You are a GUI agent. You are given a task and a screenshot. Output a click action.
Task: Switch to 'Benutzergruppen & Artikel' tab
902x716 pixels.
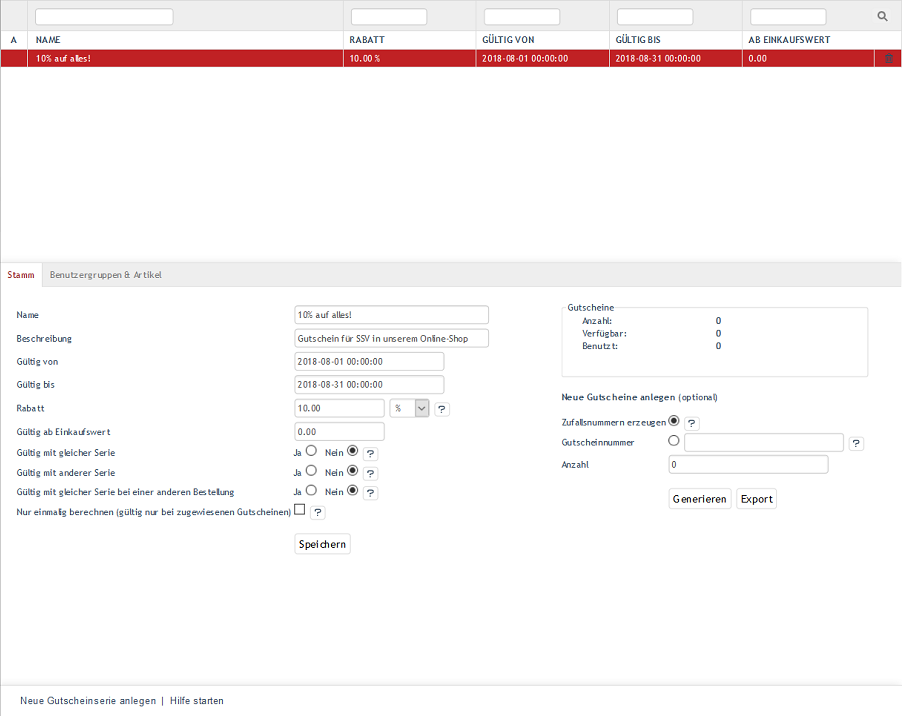tap(105, 275)
